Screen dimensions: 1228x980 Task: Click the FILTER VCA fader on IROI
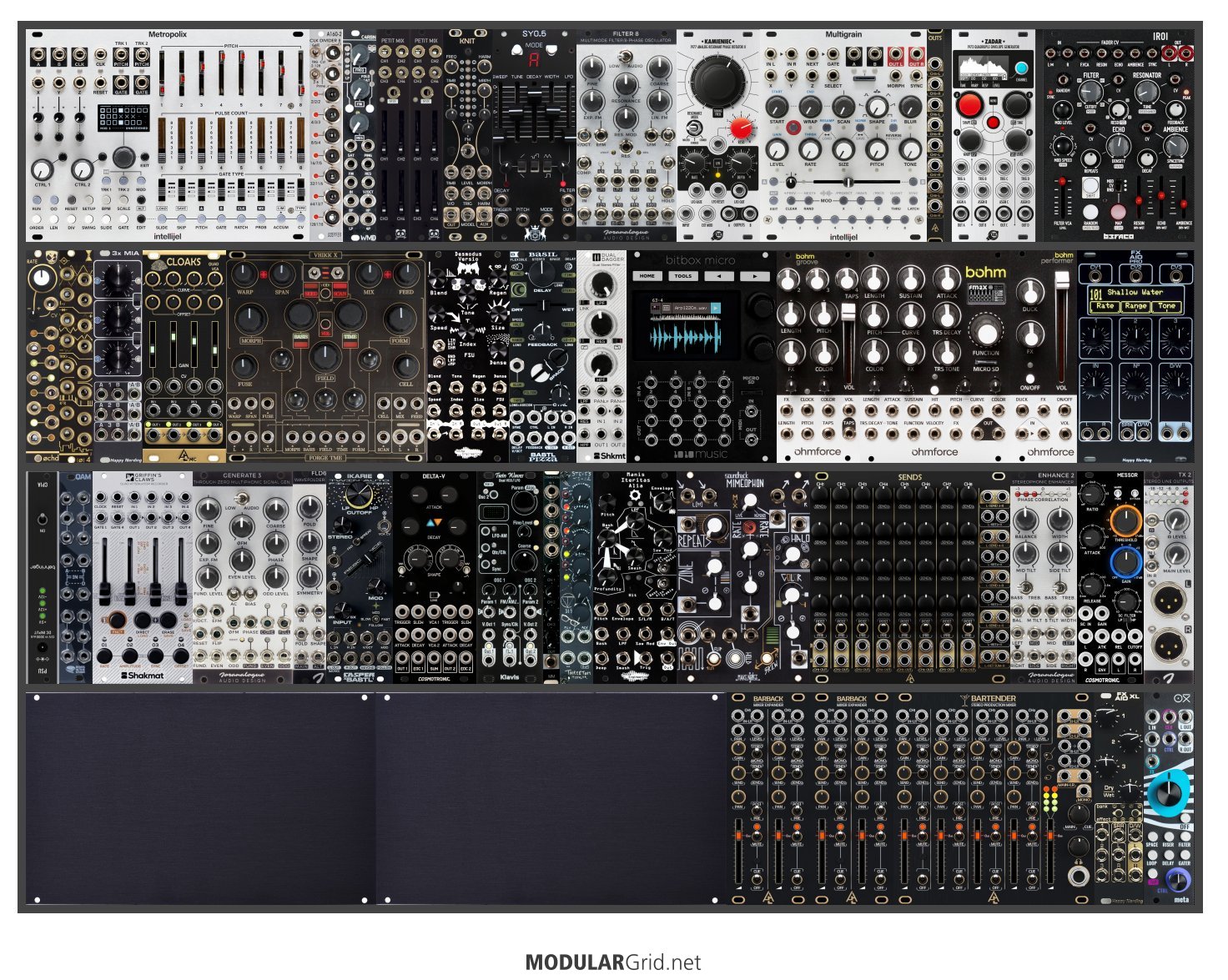1063,196
